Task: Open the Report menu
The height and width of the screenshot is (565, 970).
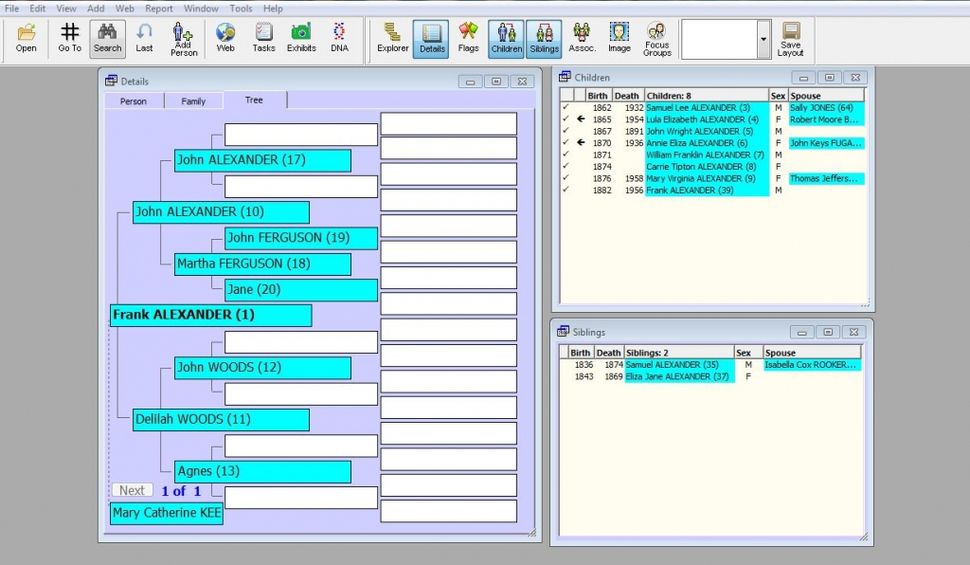Action: [x=159, y=9]
